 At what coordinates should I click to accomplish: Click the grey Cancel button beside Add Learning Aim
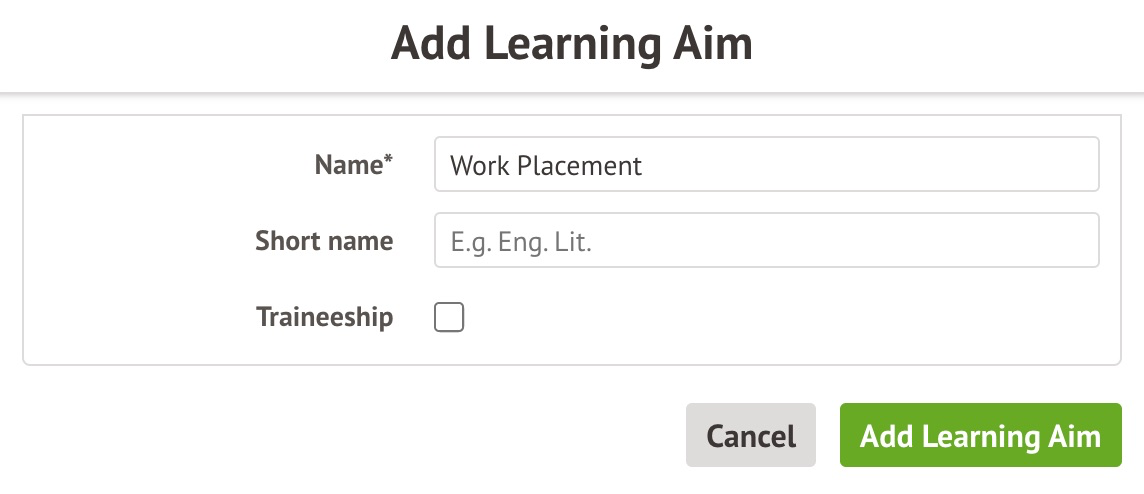pos(751,436)
